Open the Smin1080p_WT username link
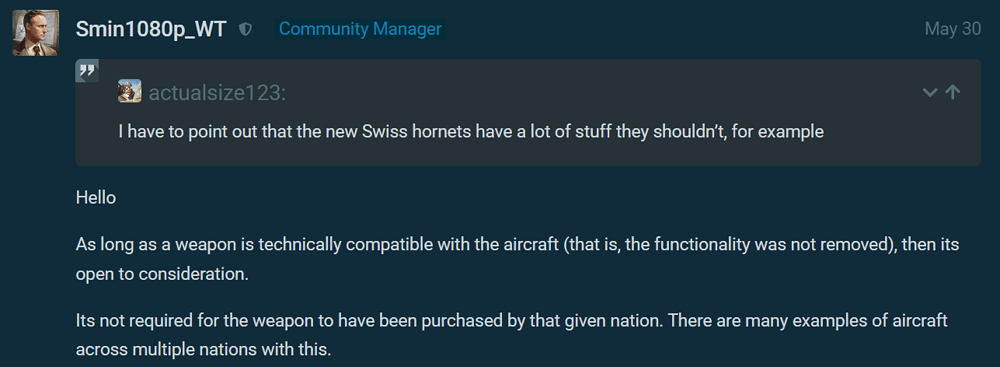Image resolution: width=1000 pixels, height=367 pixels. click(151, 29)
